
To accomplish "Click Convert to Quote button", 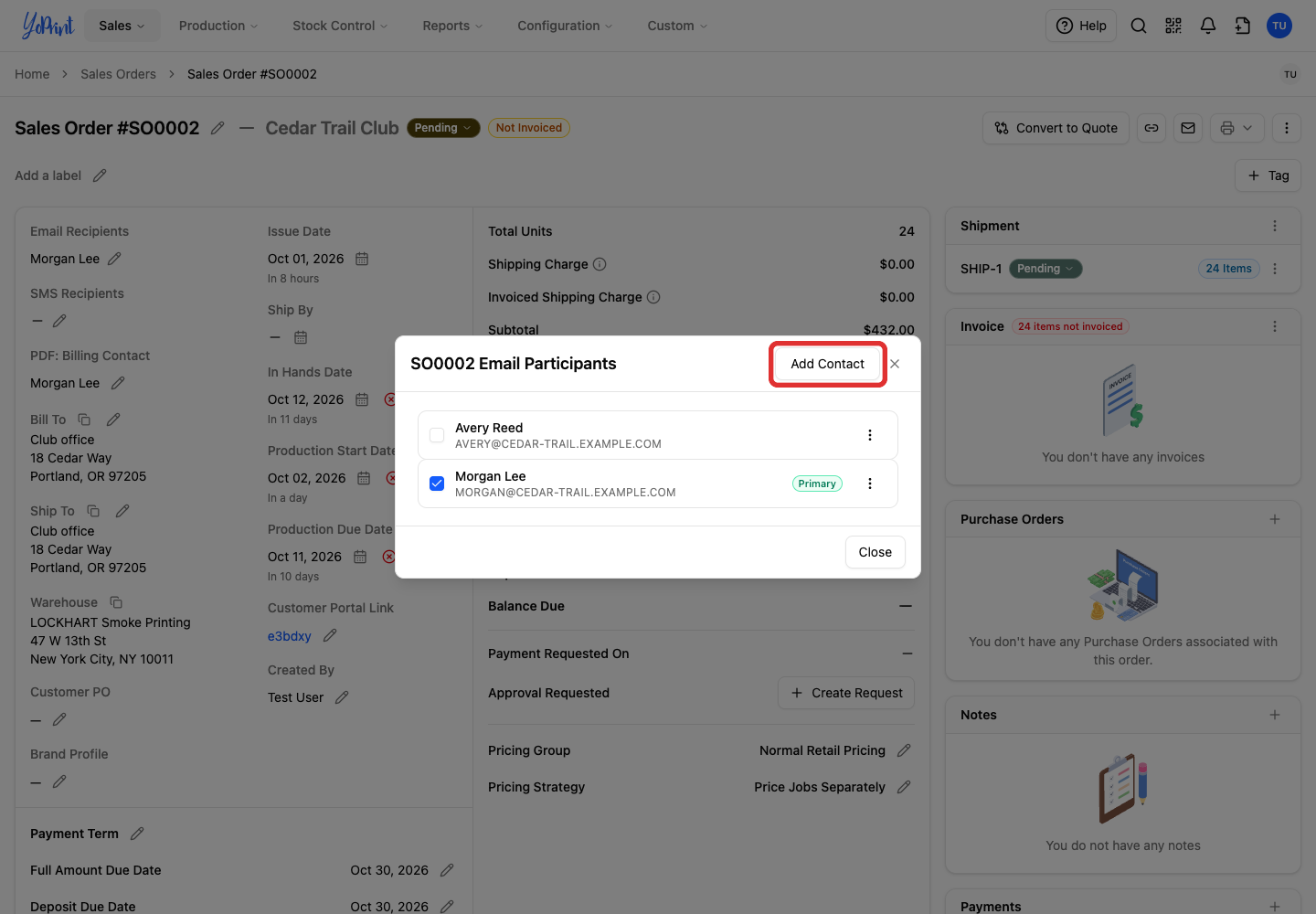I will coord(1056,128).
